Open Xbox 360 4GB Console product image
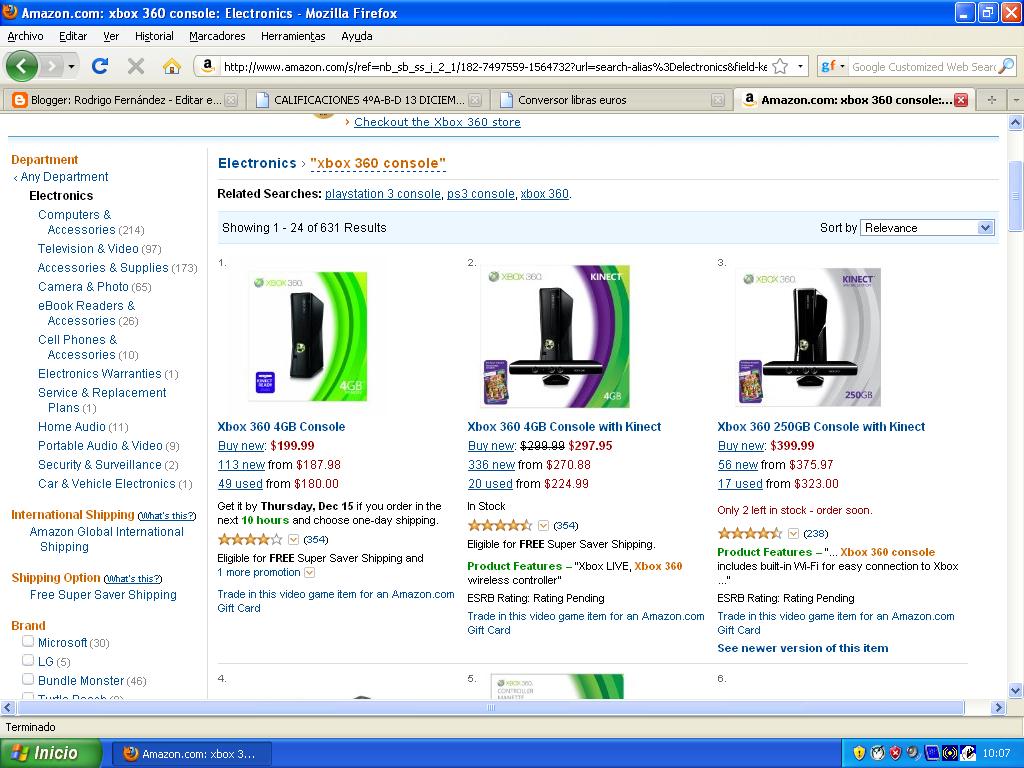The width and height of the screenshot is (1024, 768). (308, 336)
